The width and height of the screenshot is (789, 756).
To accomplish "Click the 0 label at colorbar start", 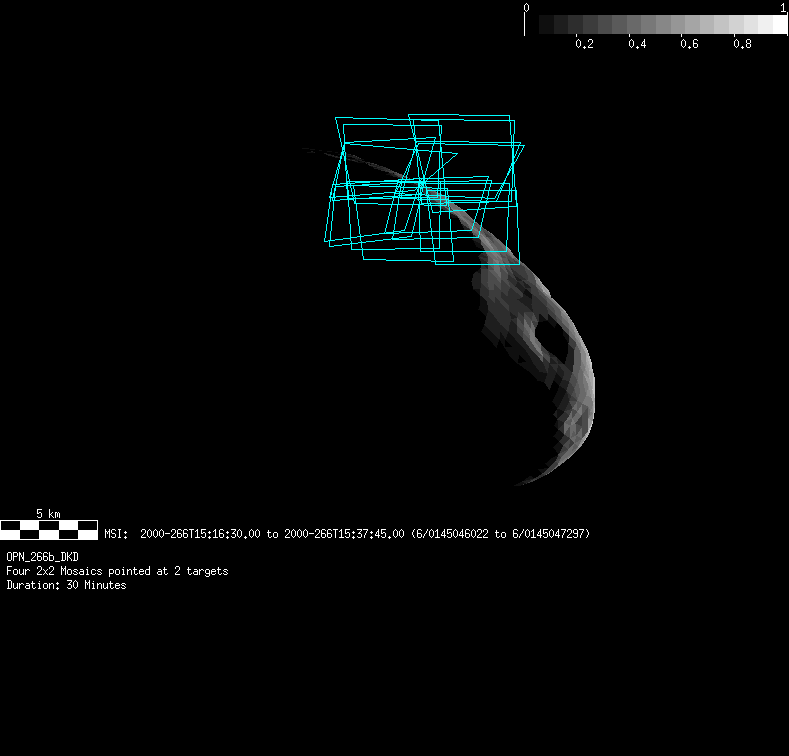I will (526, 8).
